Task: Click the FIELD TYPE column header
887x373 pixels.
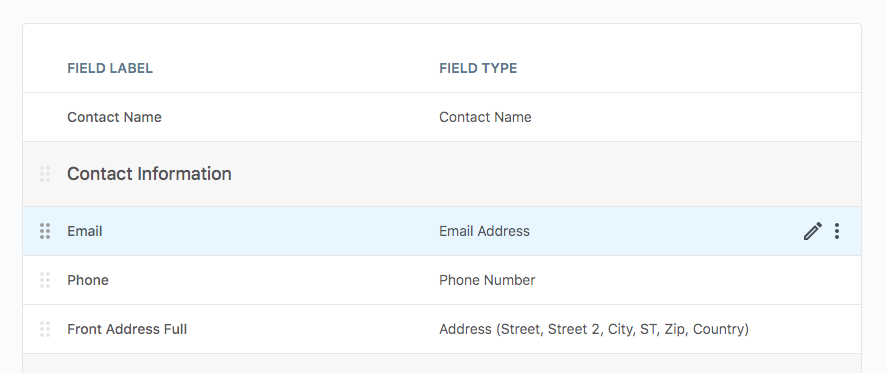Action: tap(478, 68)
